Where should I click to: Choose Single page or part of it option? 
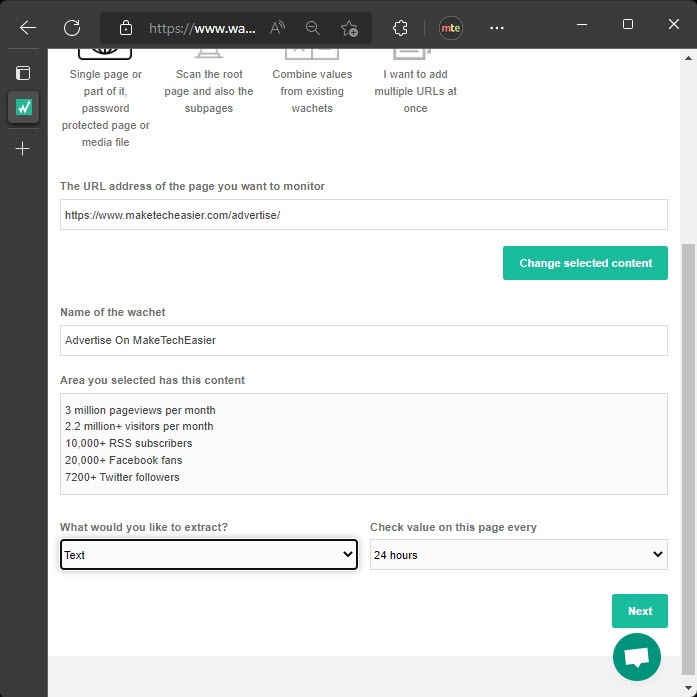105,100
